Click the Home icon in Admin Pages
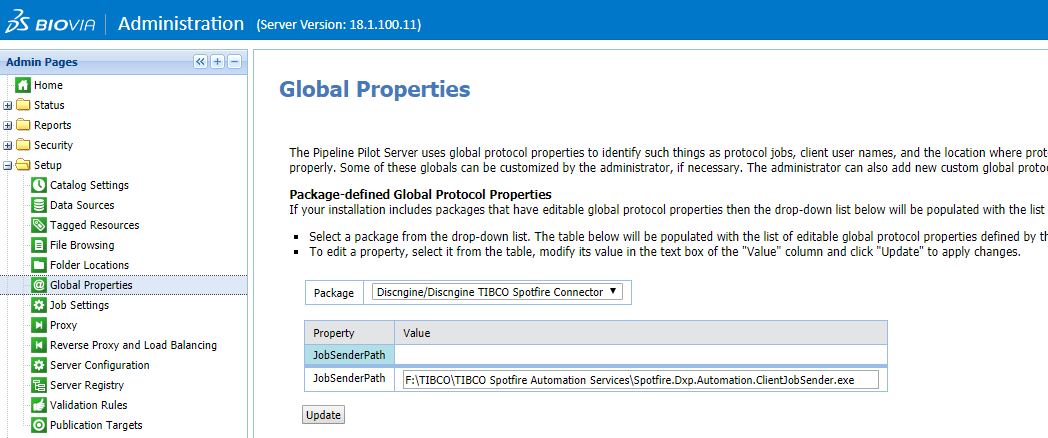Screen dimensions: 1048x438 coord(23,85)
